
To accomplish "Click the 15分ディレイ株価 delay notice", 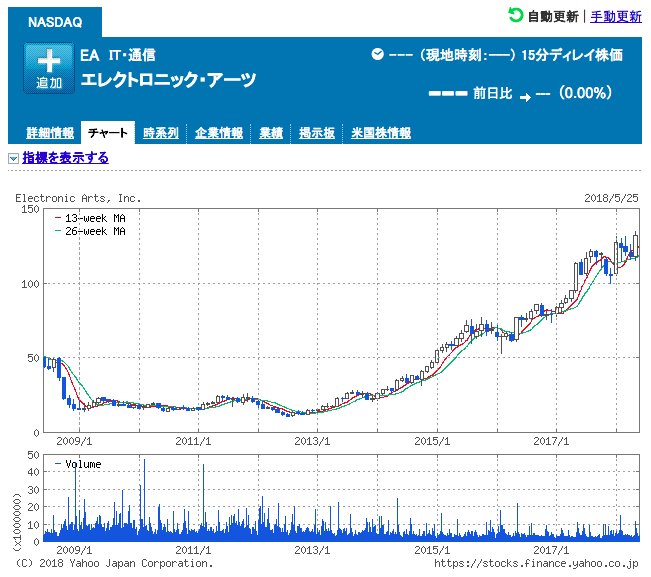I will 572,55.
